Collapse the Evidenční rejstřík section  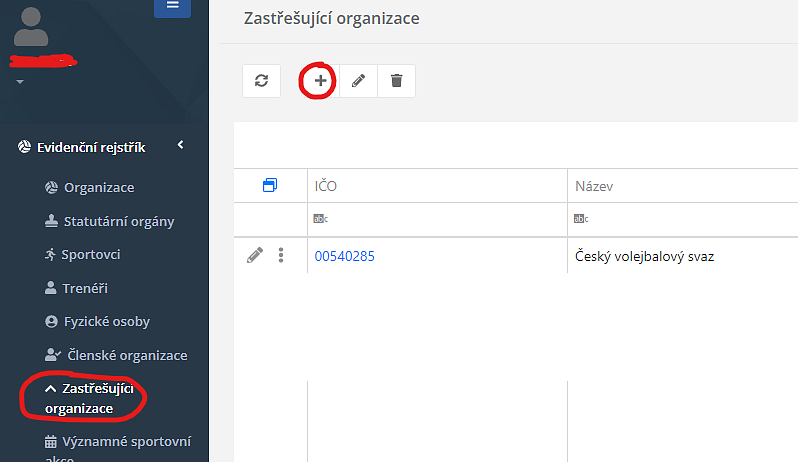pyautogui.click(x=181, y=146)
